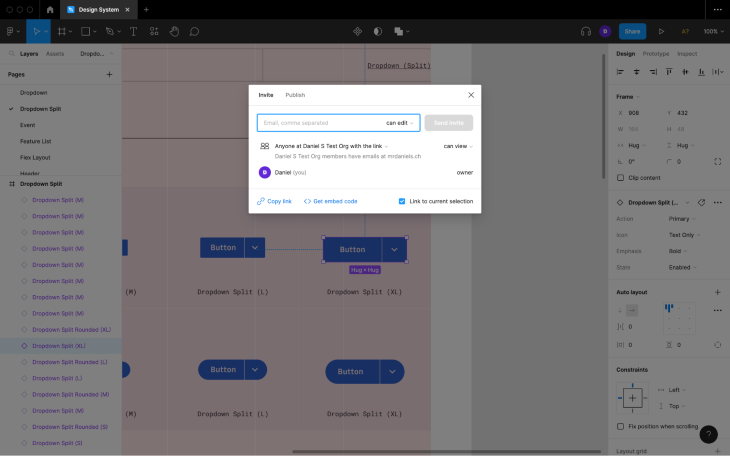This screenshot has width=730, height=456.
Task: Click the Copy link link
Action: click(274, 201)
